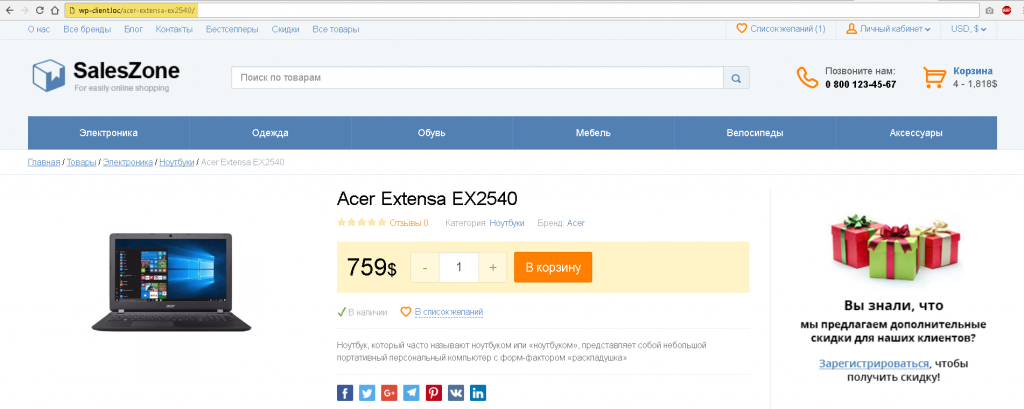Viewport: 1024px width, 409px height.
Task: Open the USD, $ currency dropdown
Action: 968,29
